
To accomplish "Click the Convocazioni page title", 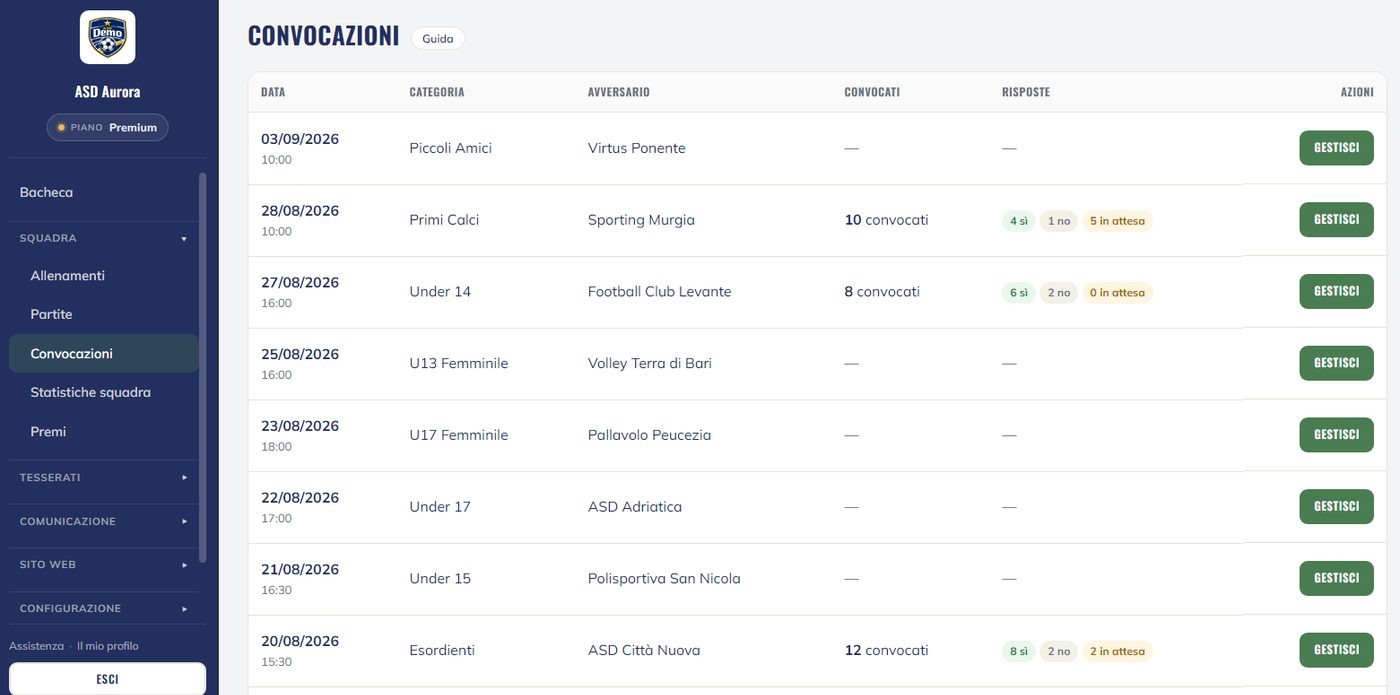I will coord(324,36).
